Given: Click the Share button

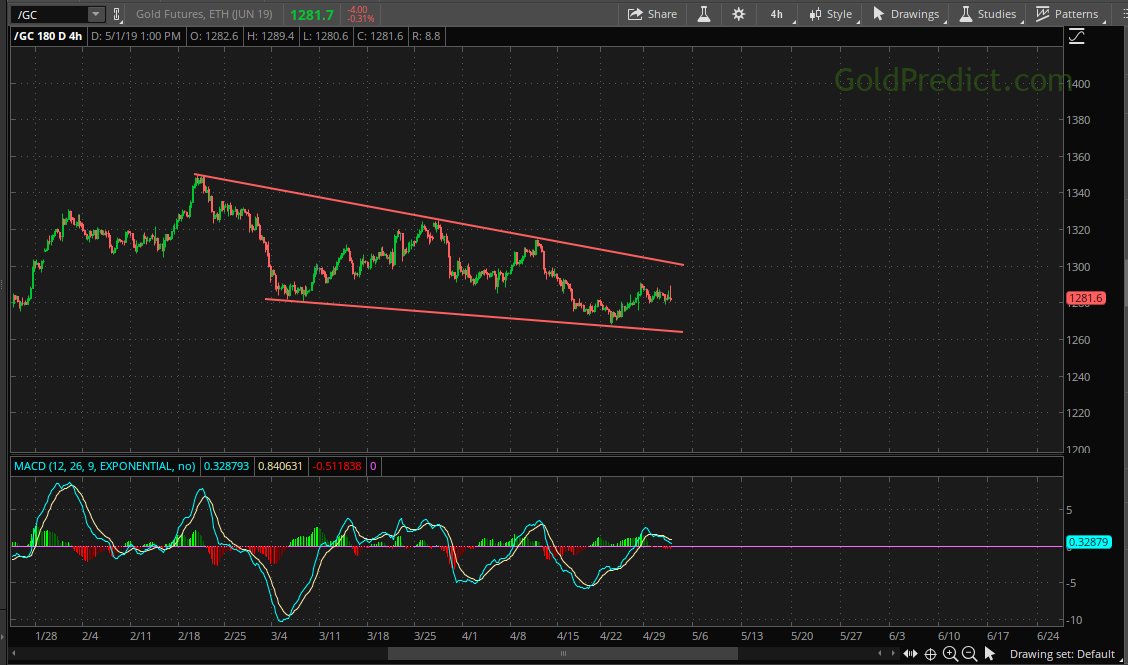Looking at the screenshot, I should 652,14.
